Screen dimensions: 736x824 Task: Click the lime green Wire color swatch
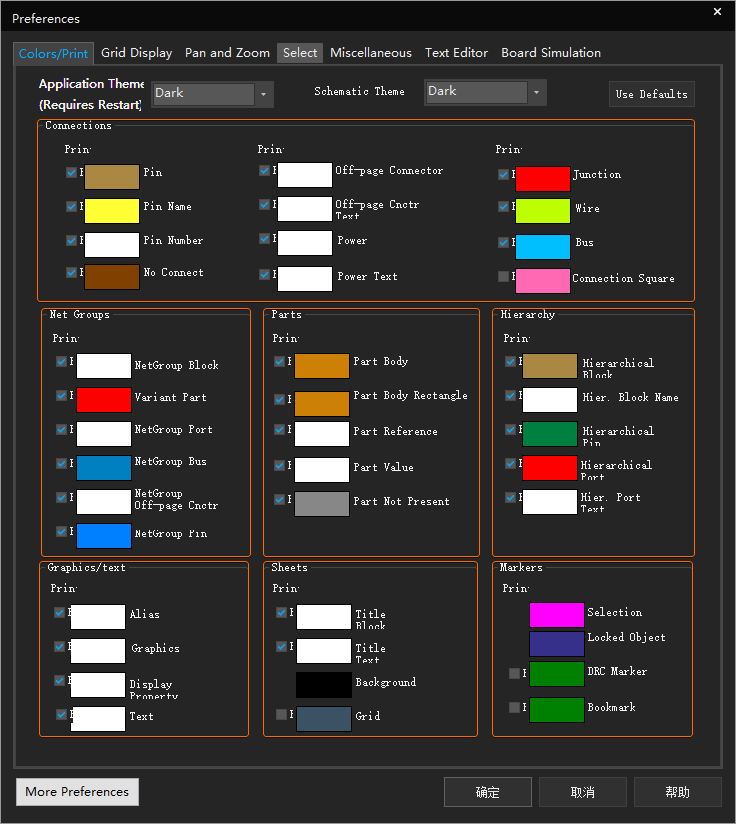click(542, 212)
